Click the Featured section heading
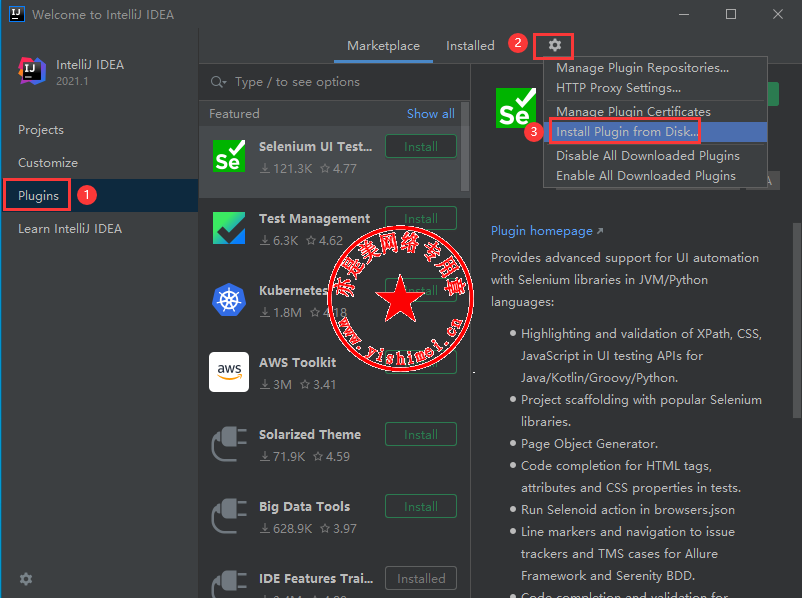The width and height of the screenshot is (802, 598). (234, 114)
